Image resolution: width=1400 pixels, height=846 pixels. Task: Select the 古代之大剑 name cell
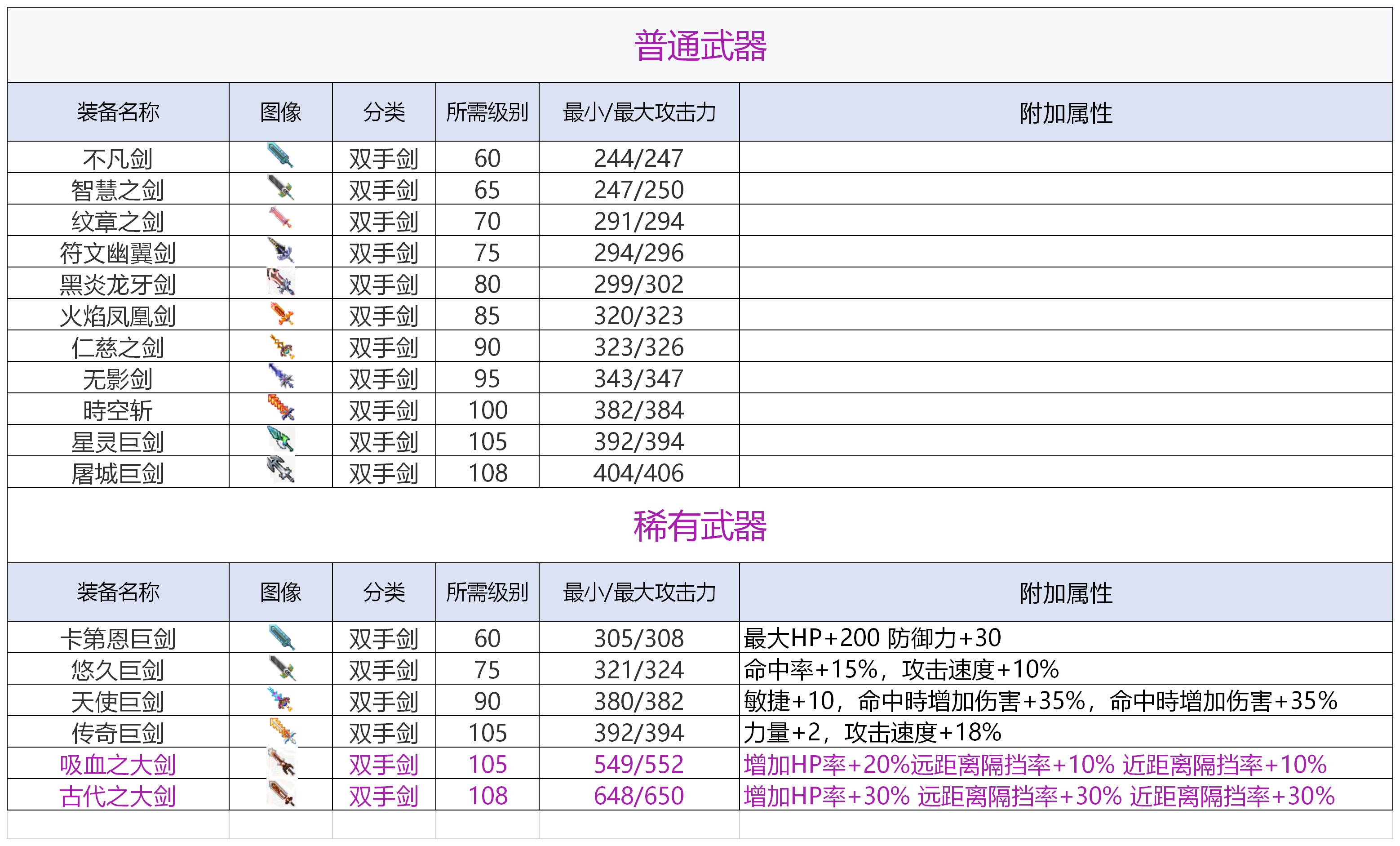click(118, 795)
